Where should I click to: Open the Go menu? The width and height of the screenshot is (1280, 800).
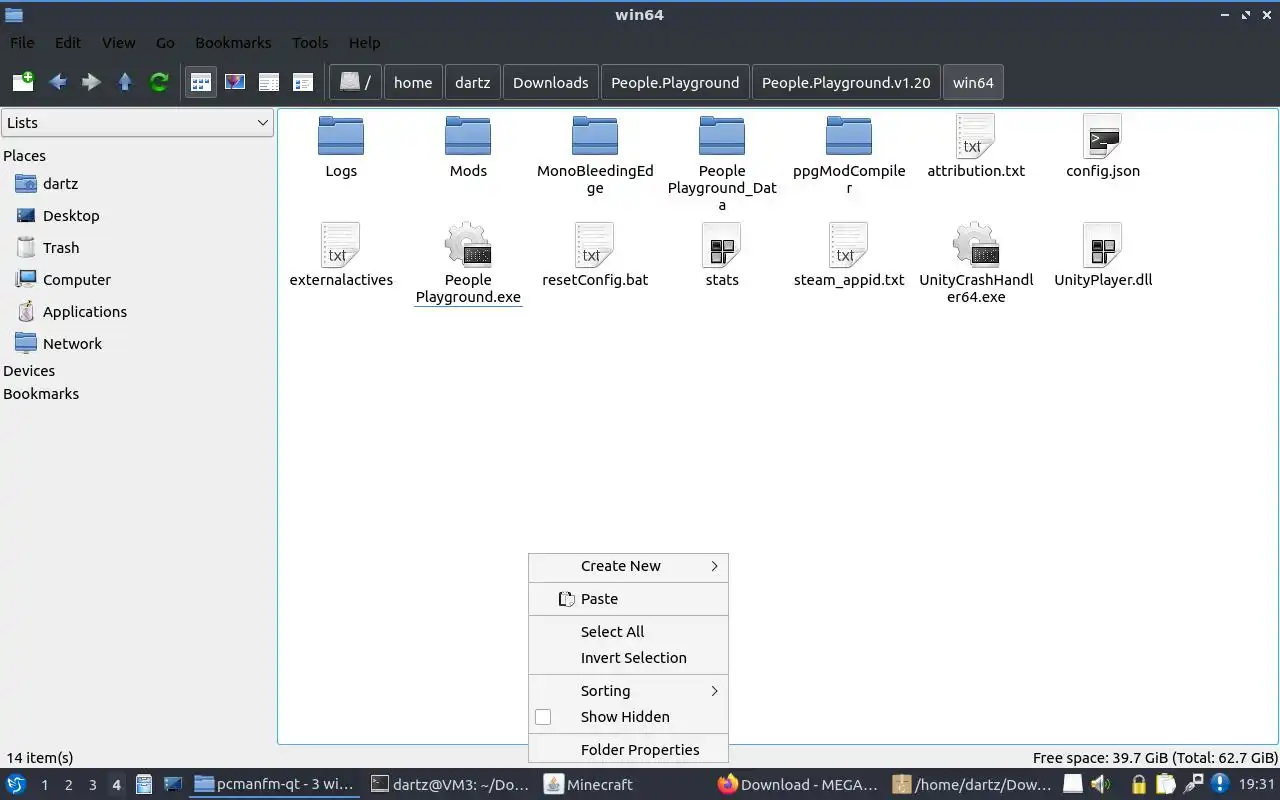pos(165,43)
